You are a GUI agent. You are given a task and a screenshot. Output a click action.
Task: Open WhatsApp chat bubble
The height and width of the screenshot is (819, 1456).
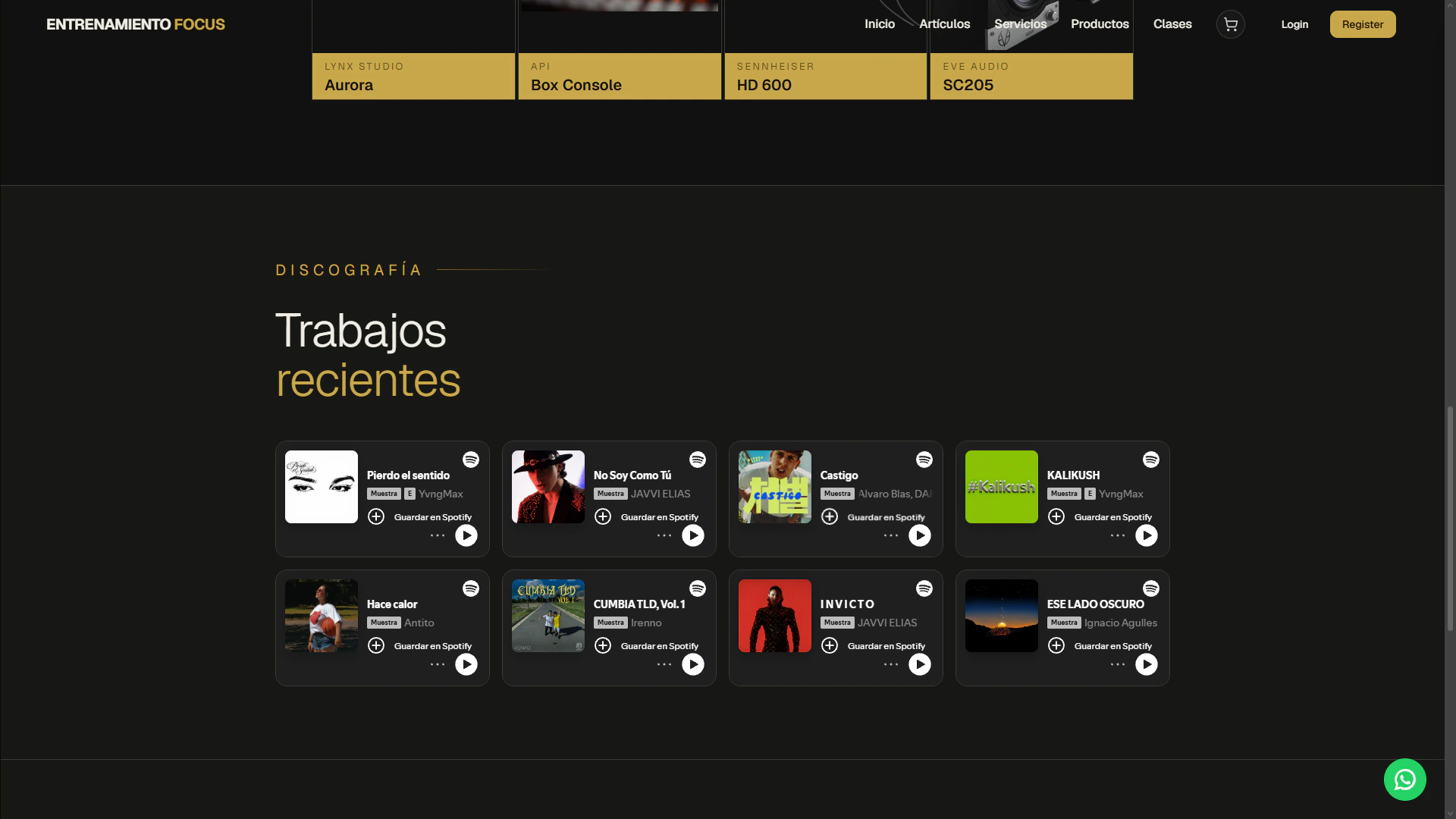click(1404, 780)
